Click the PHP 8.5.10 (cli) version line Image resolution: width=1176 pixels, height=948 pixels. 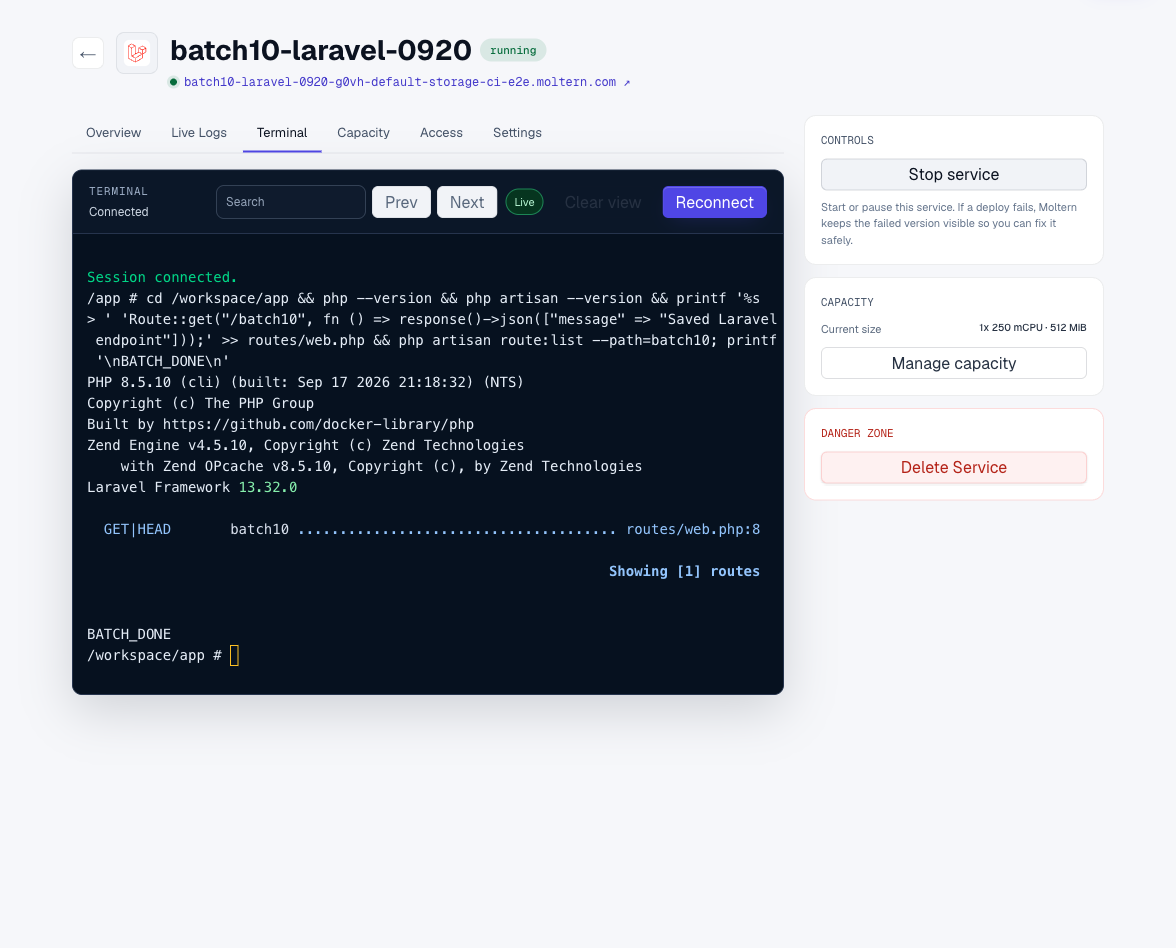(305, 382)
